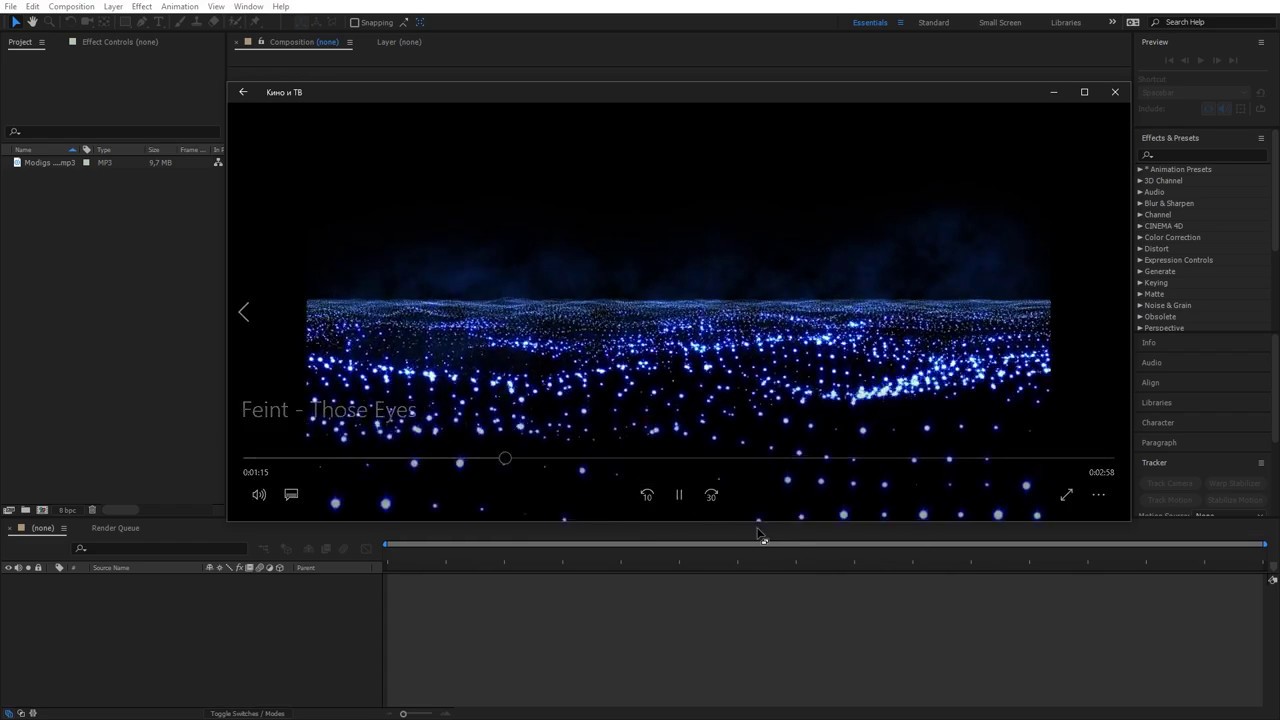Image resolution: width=1280 pixels, height=720 pixels.
Task: Create new composition from Project panel
Action: [x=42, y=510]
